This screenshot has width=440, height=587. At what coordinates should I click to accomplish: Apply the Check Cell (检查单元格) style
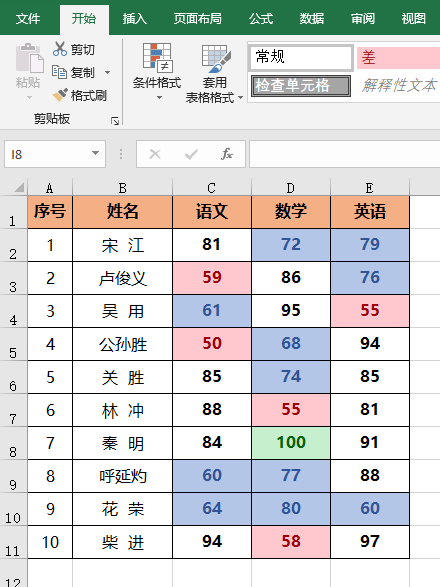click(x=301, y=86)
